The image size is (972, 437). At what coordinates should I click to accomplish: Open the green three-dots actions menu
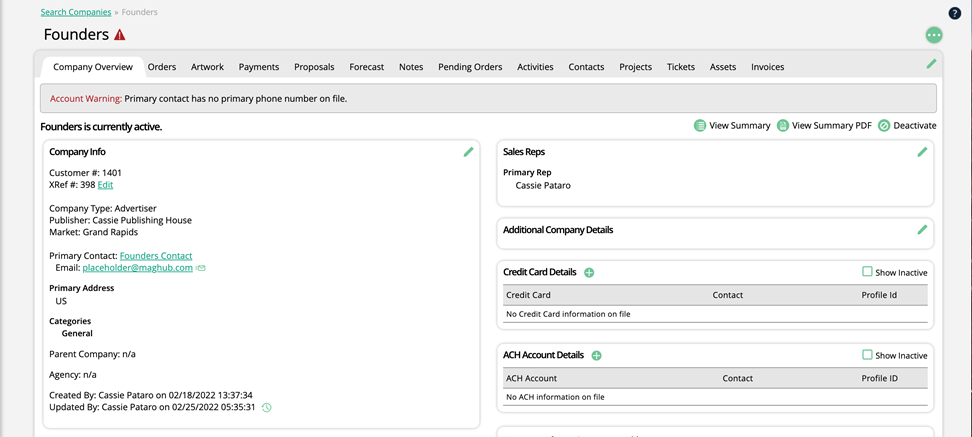934,35
